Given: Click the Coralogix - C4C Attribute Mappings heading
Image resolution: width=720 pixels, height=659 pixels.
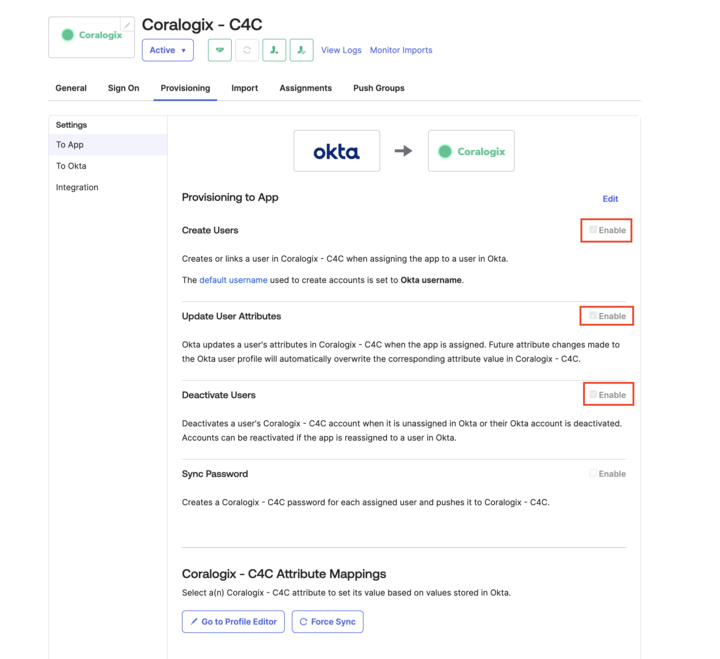Looking at the screenshot, I should tap(284, 574).
